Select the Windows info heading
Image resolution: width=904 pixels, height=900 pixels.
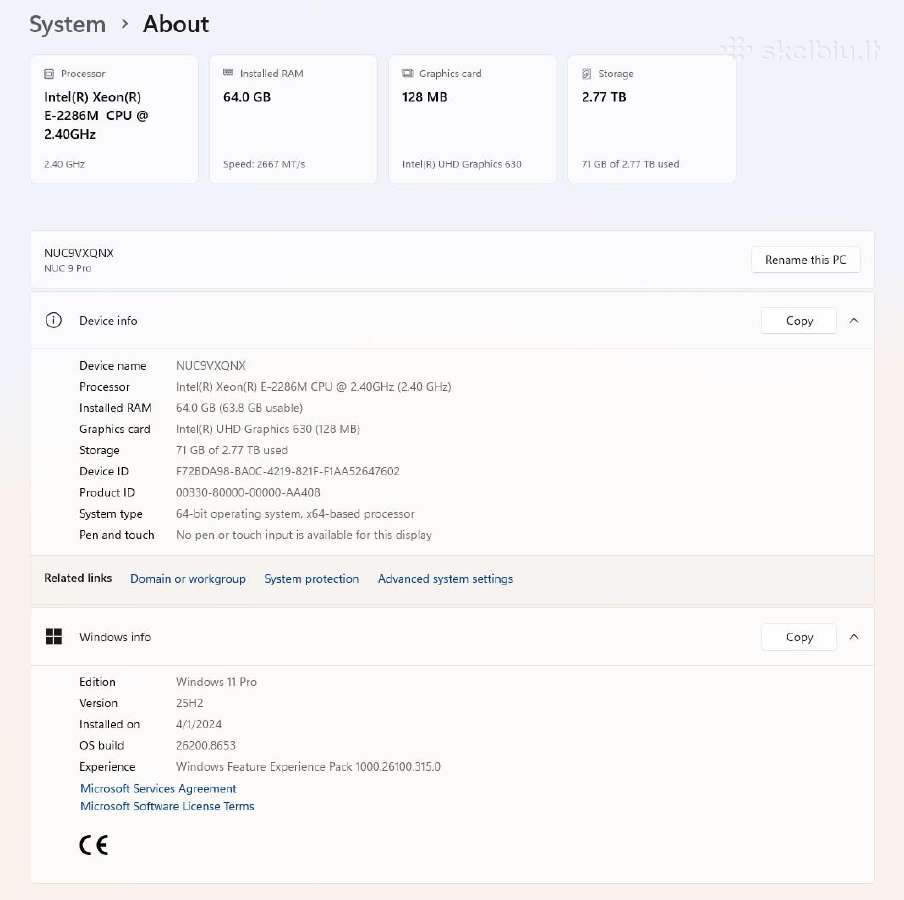coord(115,637)
